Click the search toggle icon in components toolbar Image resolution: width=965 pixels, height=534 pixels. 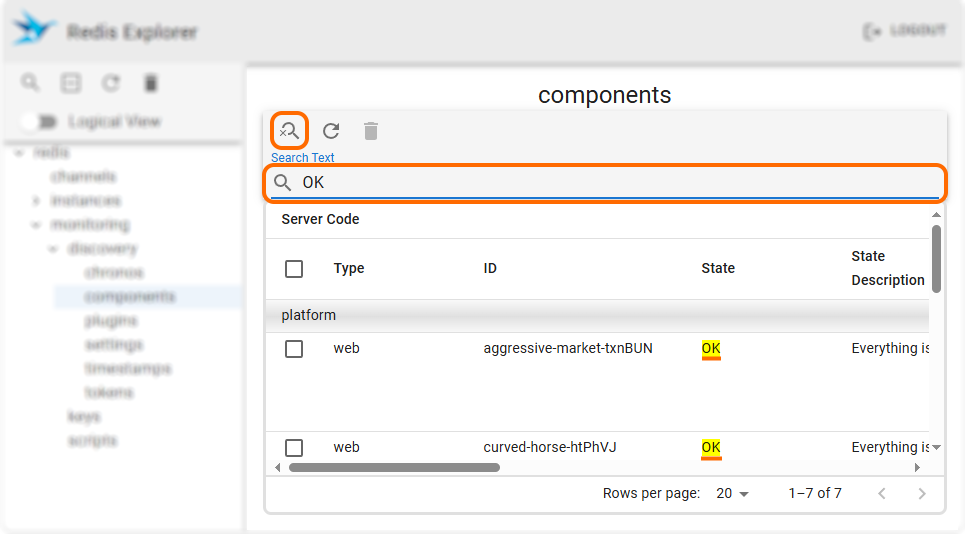click(x=289, y=131)
